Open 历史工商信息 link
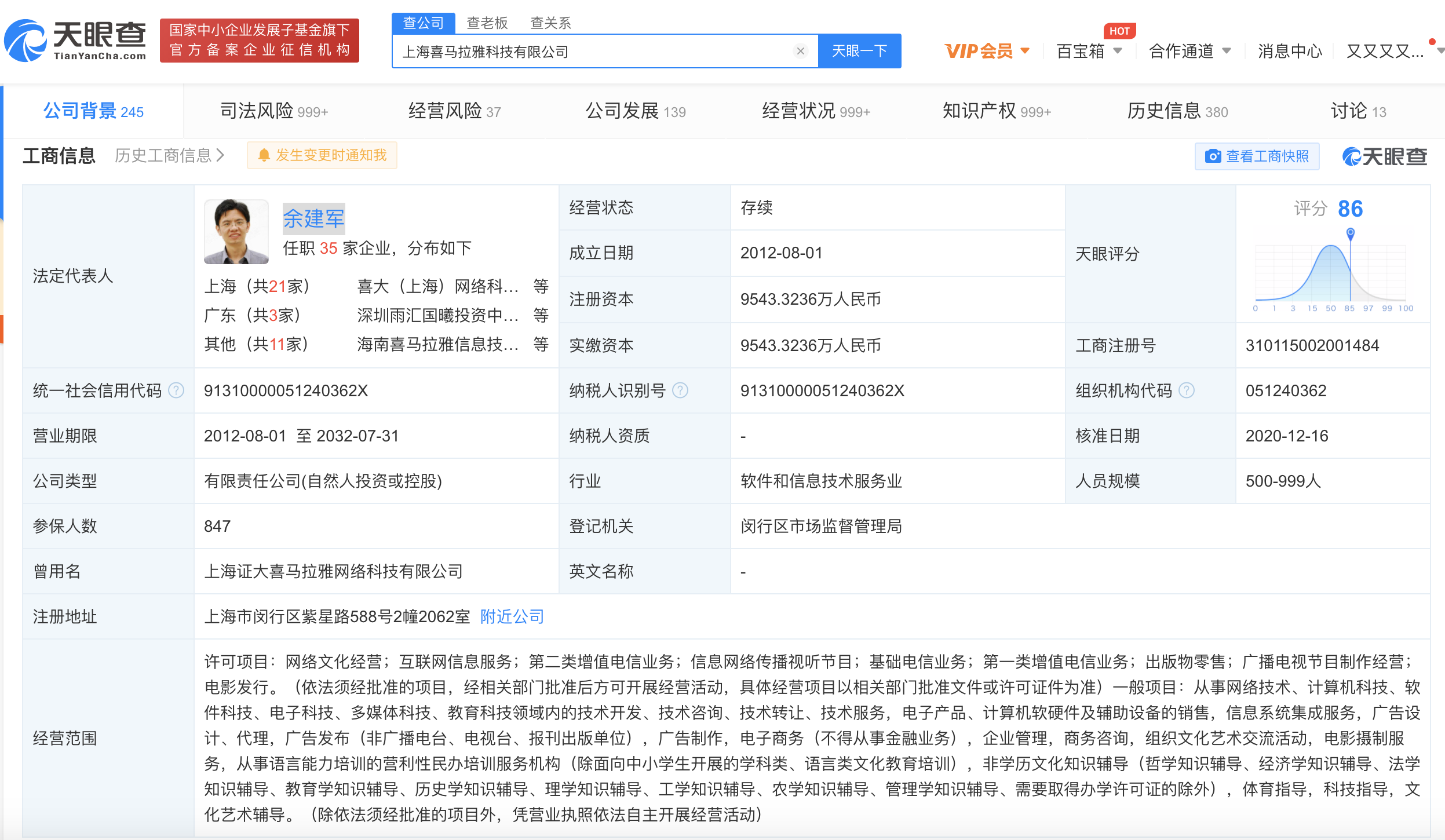This screenshot has height=840, width=1445. pyautogui.click(x=169, y=155)
